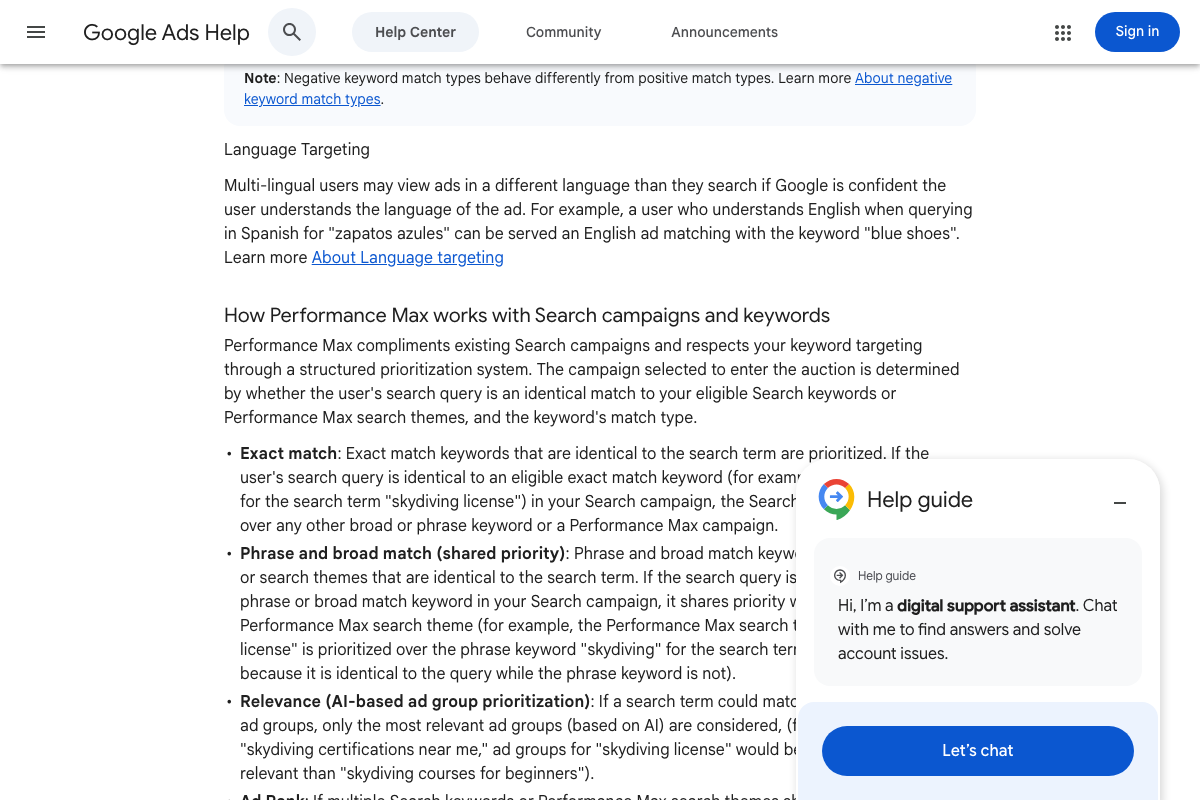Follow the About Language targeting link
This screenshot has width=1200, height=800.
408,257
